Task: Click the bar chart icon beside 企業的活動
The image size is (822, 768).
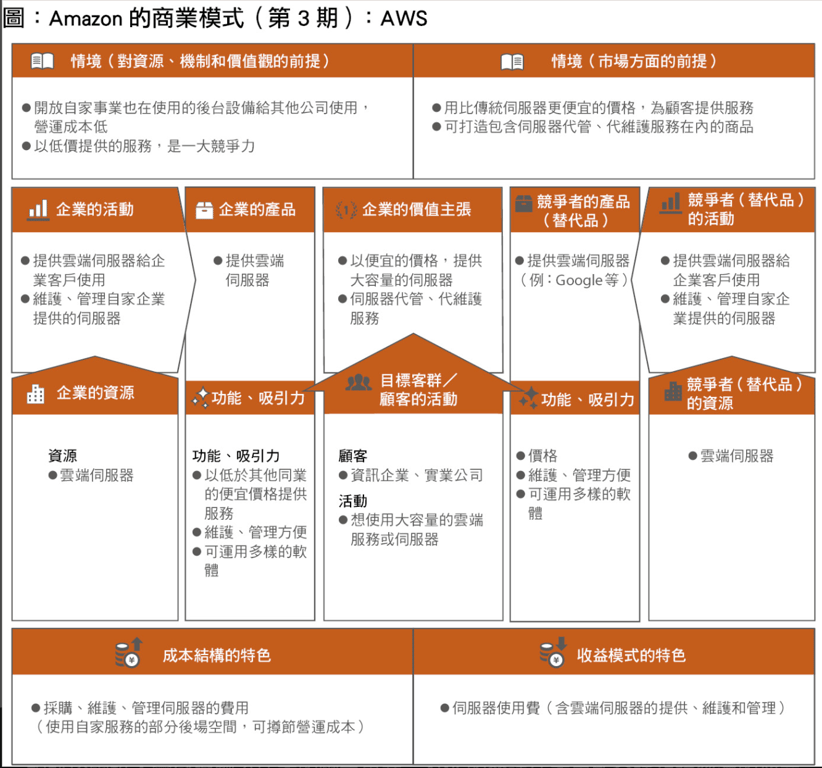Action: (38, 210)
